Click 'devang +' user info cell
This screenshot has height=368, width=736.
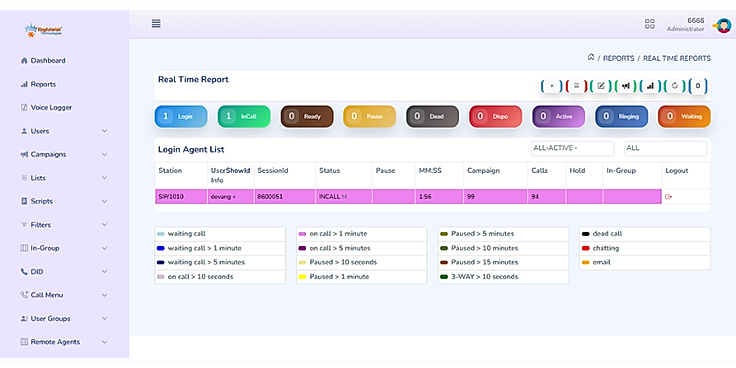click(x=231, y=197)
